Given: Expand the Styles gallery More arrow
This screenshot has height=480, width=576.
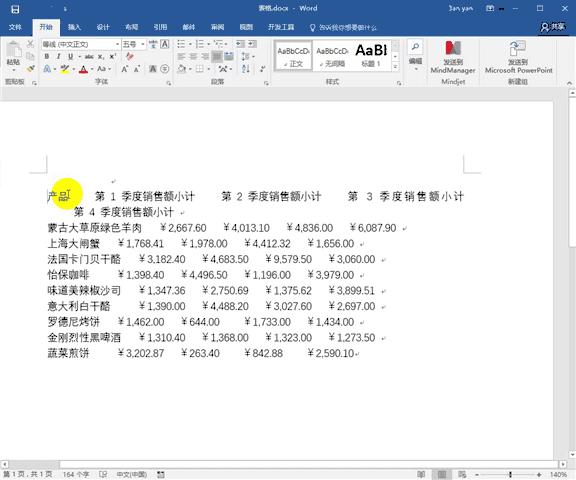Looking at the screenshot, I should 395,67.
